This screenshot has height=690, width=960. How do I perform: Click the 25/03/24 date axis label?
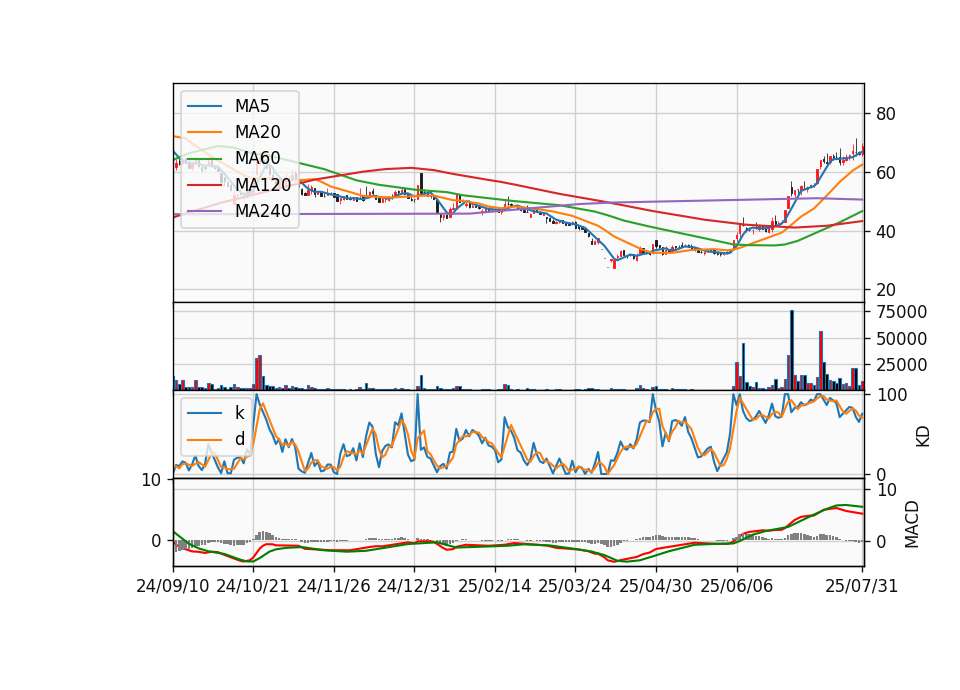coord(575,586)
